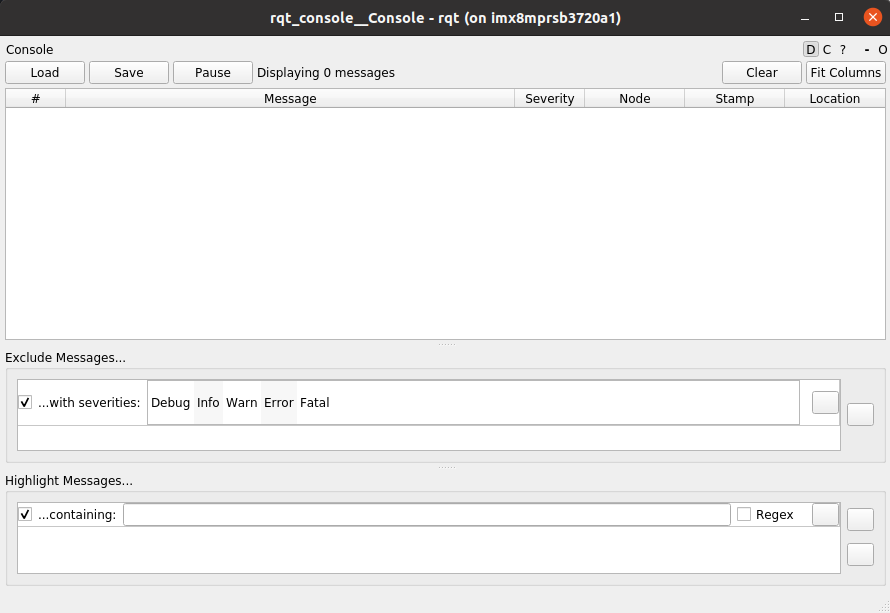Click the Fit Columns button
Image resolution: width=890 pixels, height=613 pixels.
coord(845,72)
